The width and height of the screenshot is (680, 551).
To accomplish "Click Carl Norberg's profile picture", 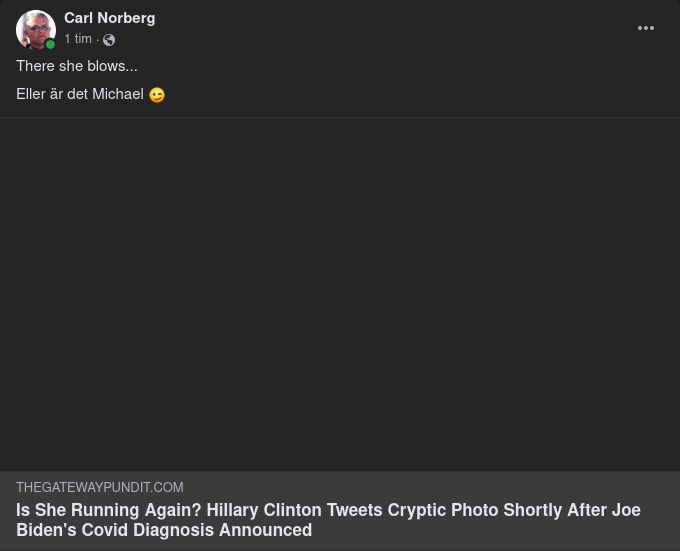I will 35,29.
